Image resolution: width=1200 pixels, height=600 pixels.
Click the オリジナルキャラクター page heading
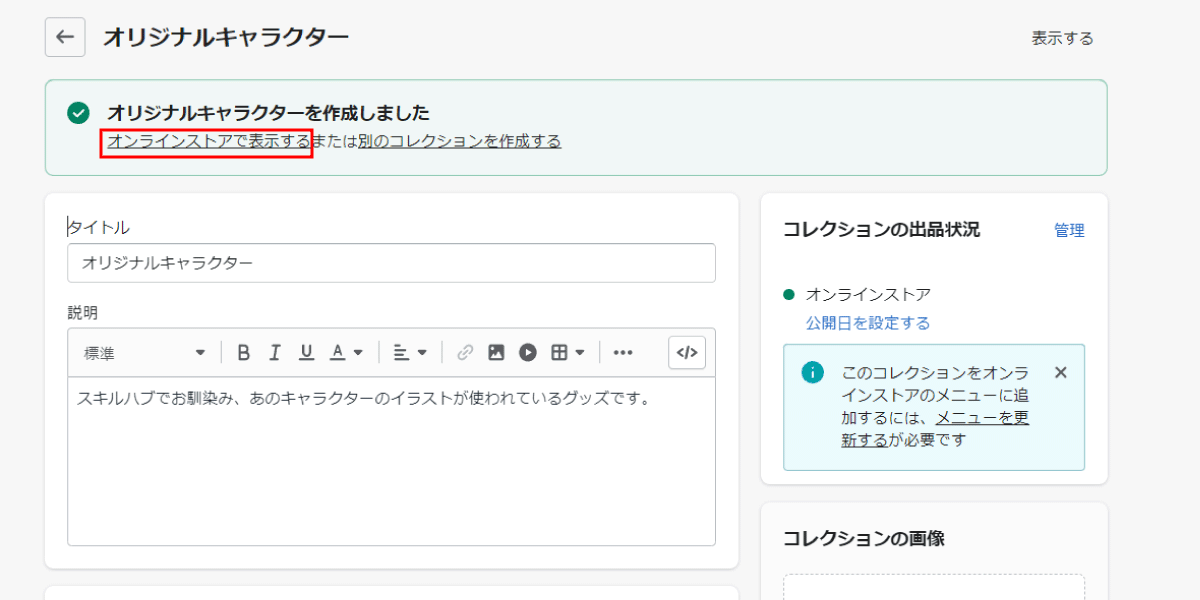pos(226,37)
